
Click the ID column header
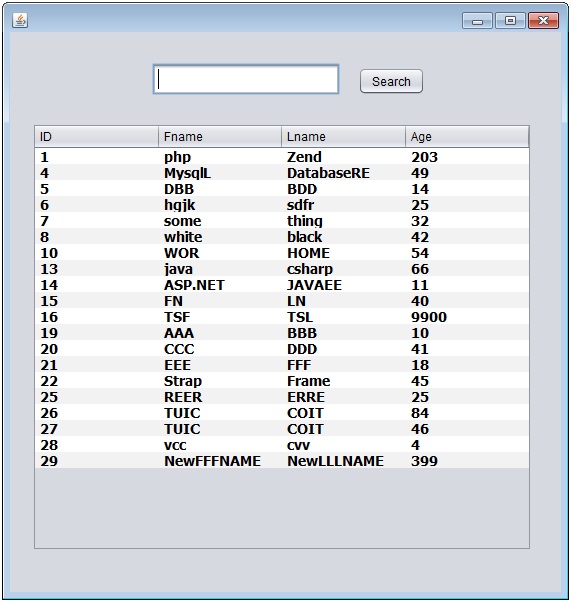[x=97, y=137]
